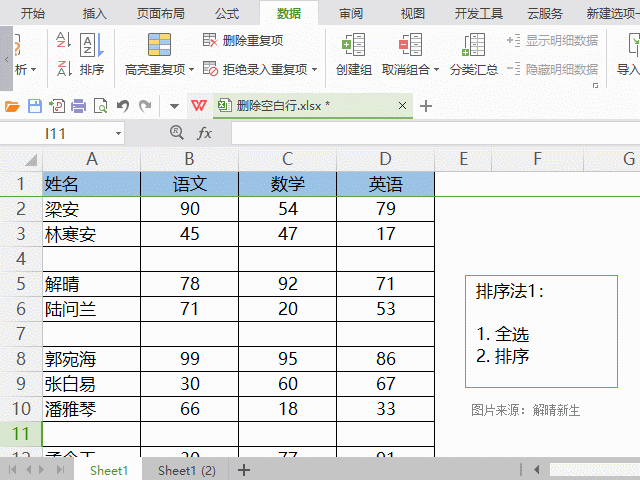Click the name box showing I11

coord(56,133)
